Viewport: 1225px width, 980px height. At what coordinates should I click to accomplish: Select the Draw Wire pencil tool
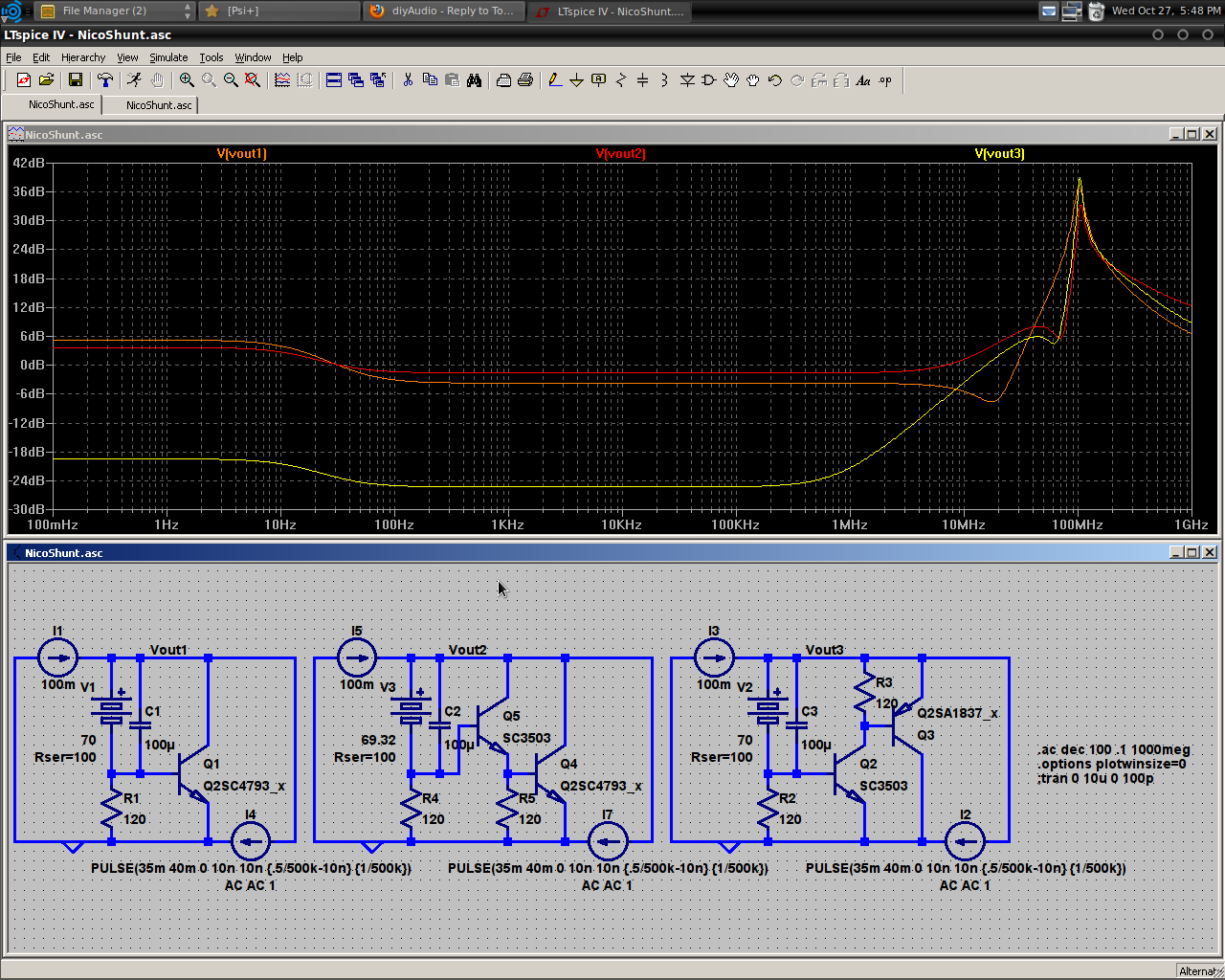[555, 80]
